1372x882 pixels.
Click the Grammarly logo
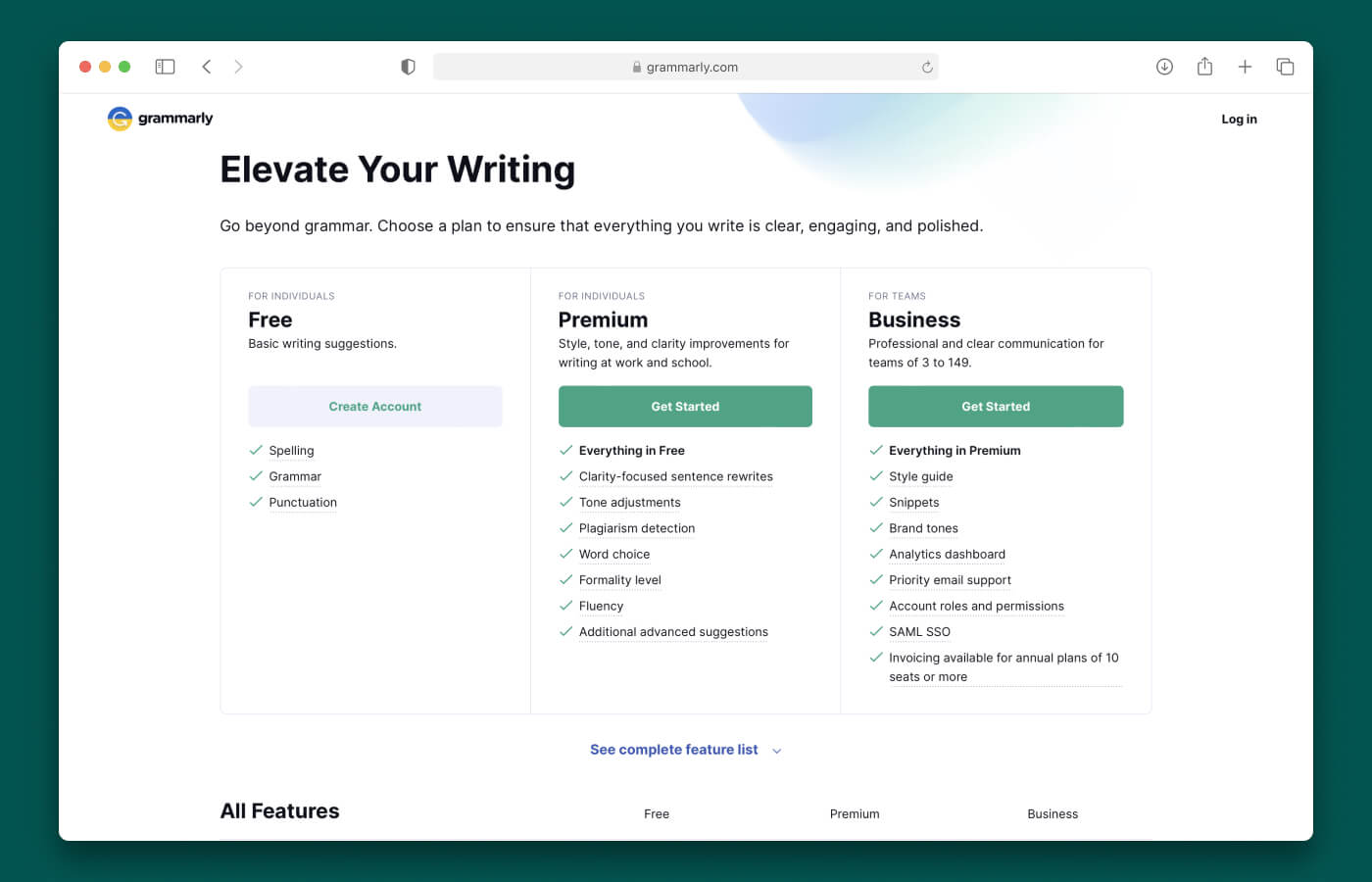click(x=159, y=118)
